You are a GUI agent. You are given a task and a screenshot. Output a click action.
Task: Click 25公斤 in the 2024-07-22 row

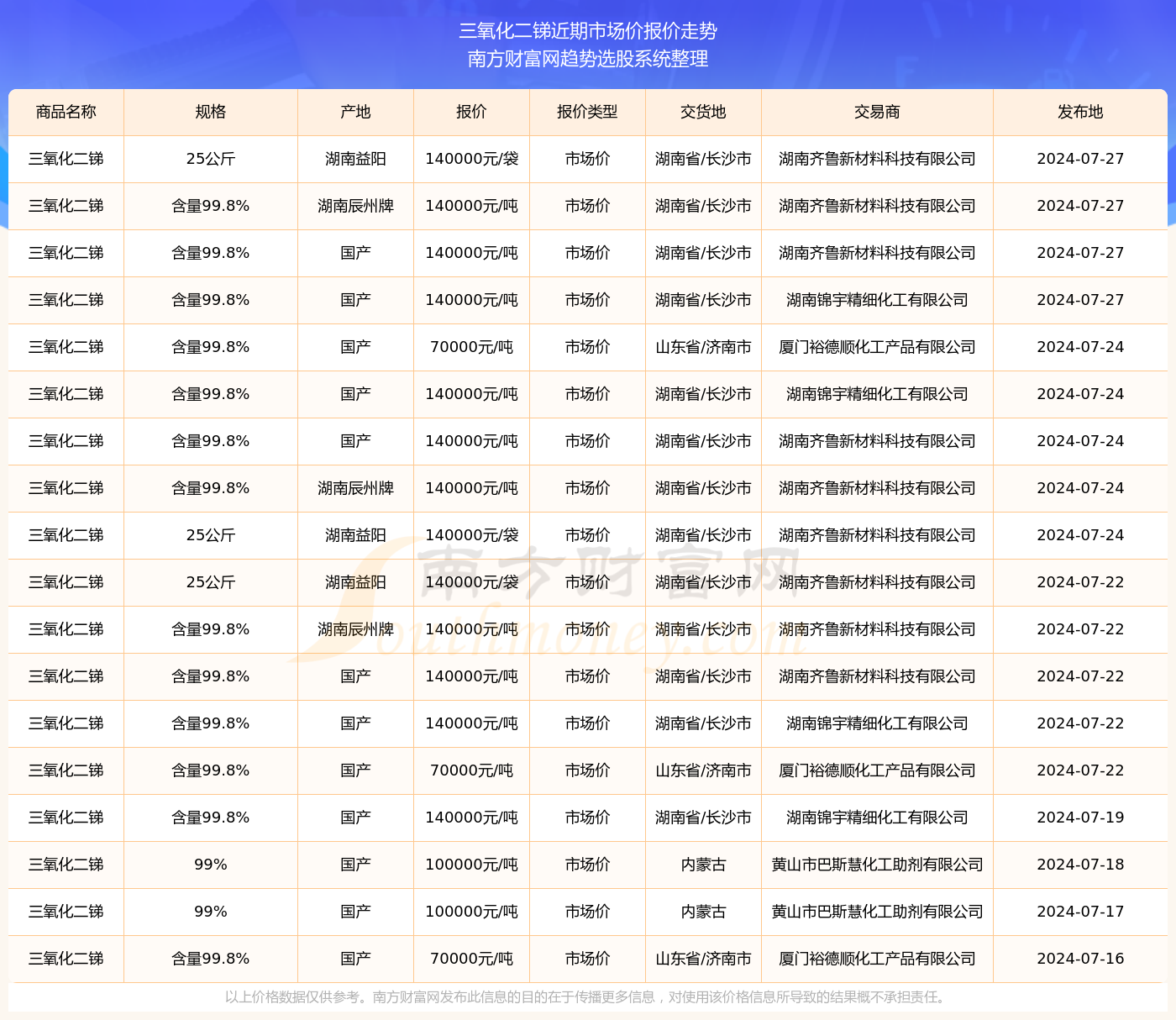(211, 582)
